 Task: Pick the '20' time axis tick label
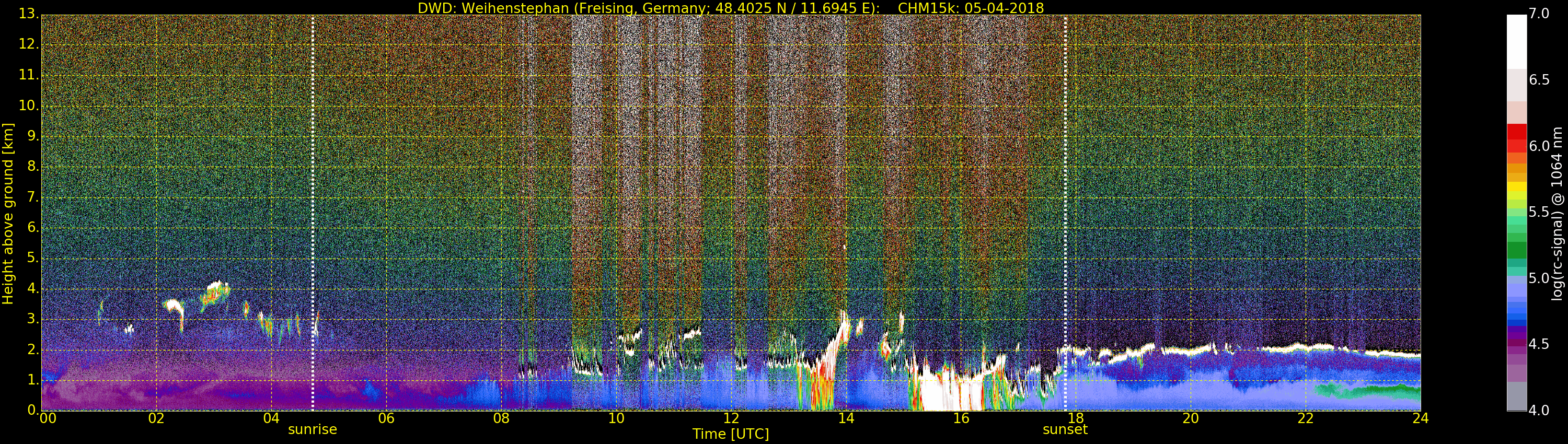tap(1191, 418)
